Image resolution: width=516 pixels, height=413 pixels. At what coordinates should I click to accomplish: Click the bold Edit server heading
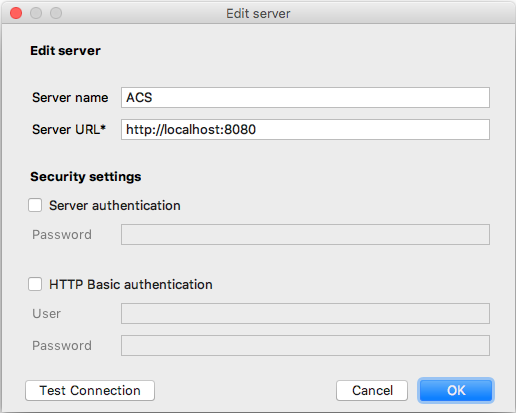(65, 51)
